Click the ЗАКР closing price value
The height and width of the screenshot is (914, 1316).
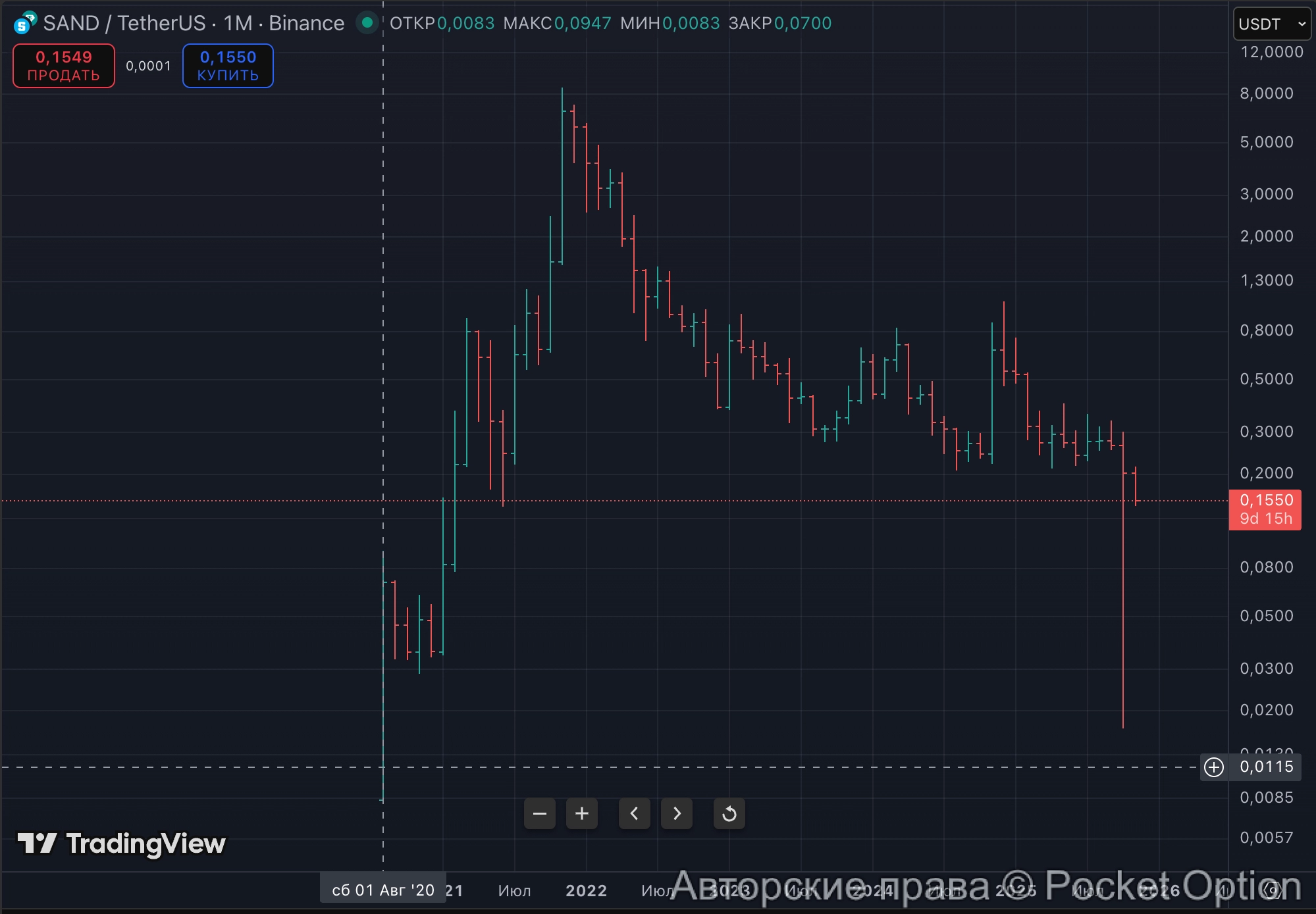point(803,24)
